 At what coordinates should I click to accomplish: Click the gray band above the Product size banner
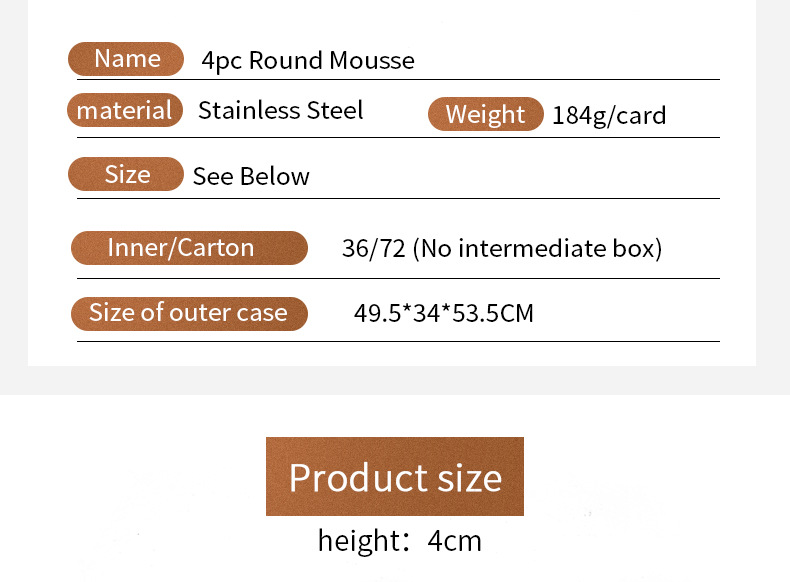pos(395,380)
